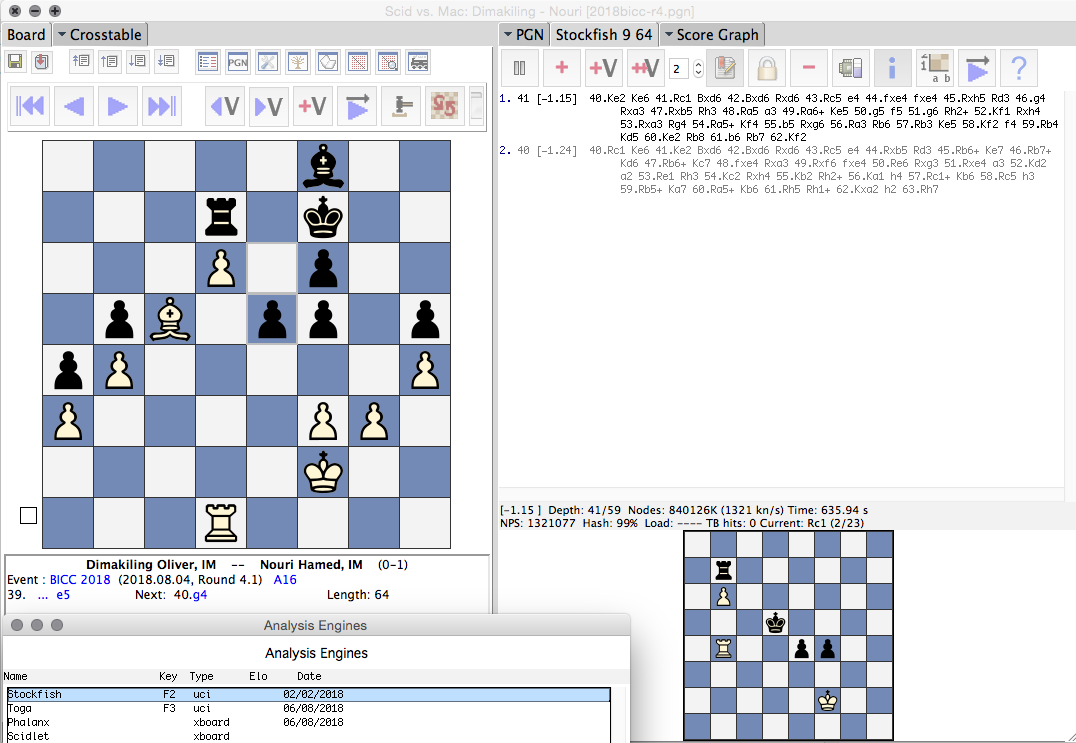Select the Stockfish 9 64 tab
This screenshot has height=743, width=1076.
coord(604,35)
